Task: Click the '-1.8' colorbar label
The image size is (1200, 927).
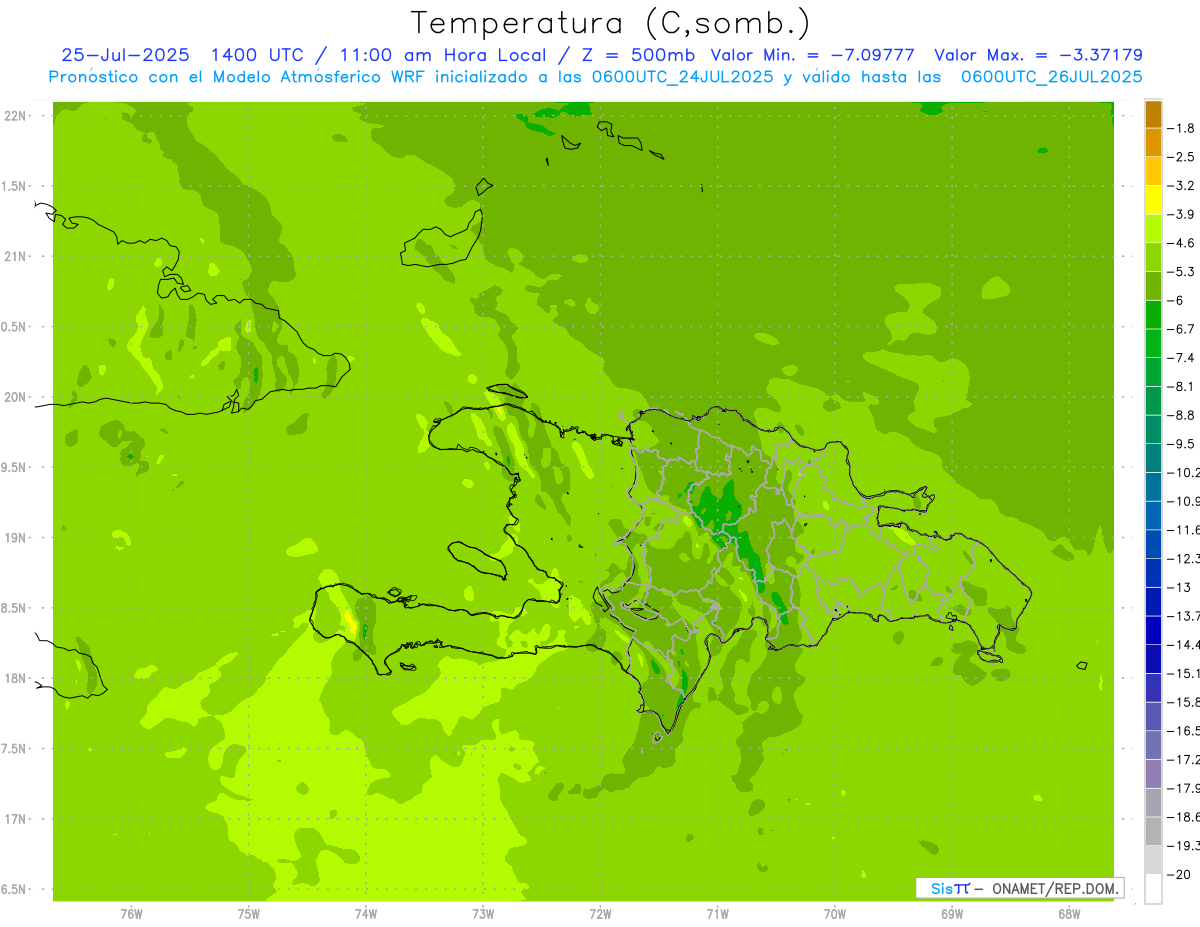Action: pos(1183,128)
